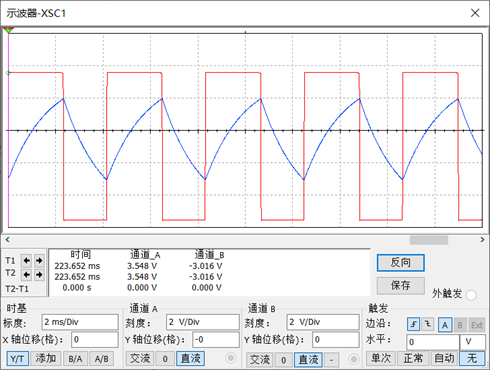
Task: Click the 反向 reverse button
Action: (x=401, y=263)
